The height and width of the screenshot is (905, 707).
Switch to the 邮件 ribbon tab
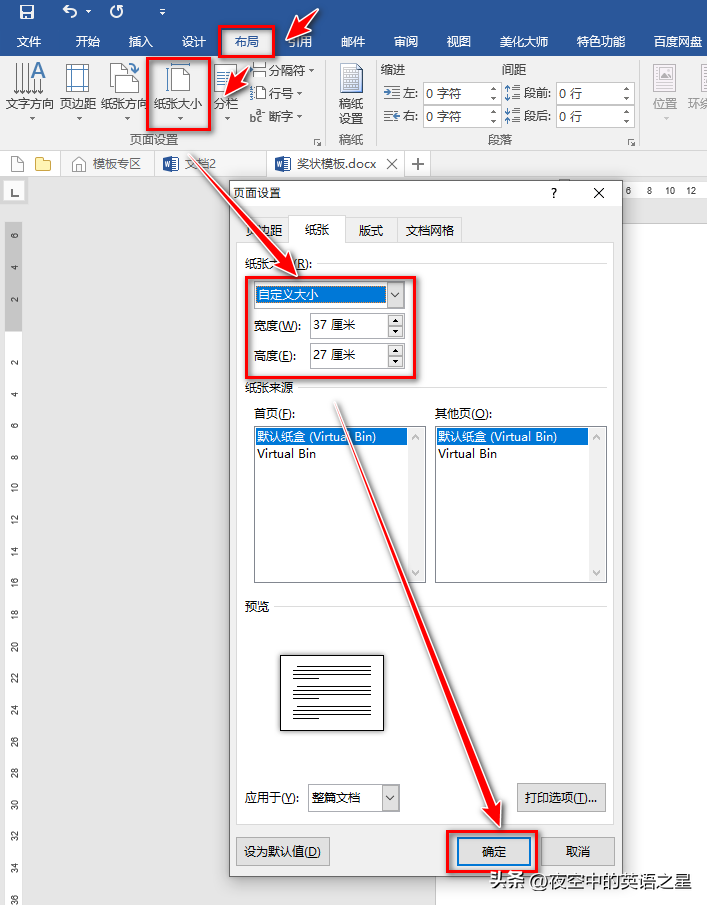(353, 42)
